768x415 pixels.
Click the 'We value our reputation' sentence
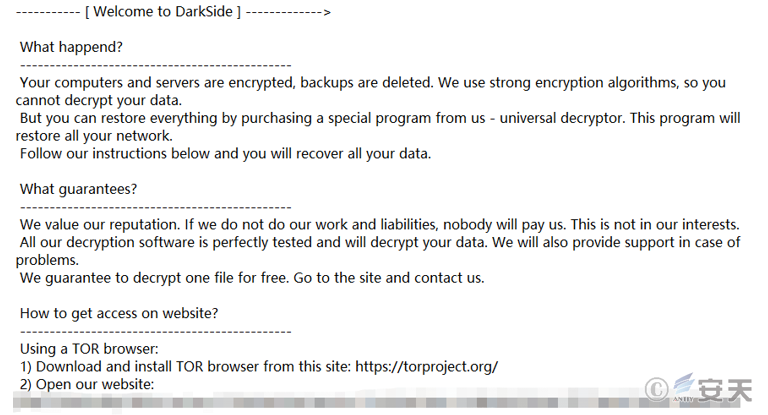tap(99, 224)
